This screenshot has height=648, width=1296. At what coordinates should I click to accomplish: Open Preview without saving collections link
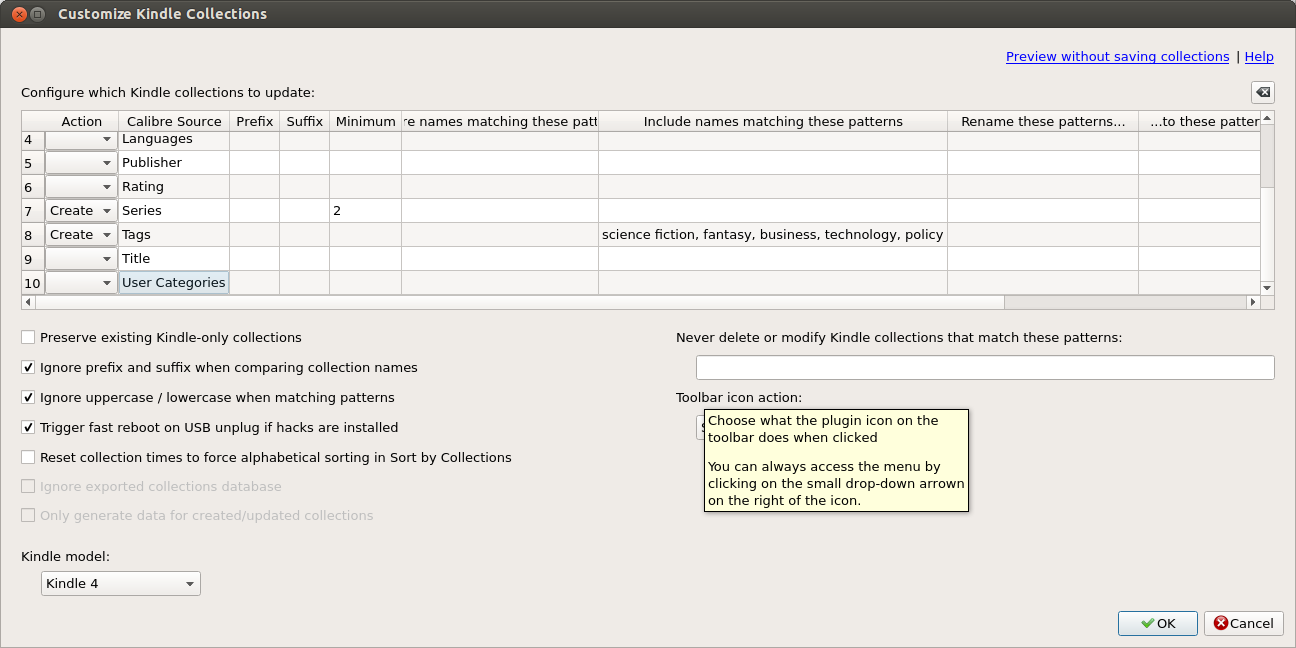1117,57
